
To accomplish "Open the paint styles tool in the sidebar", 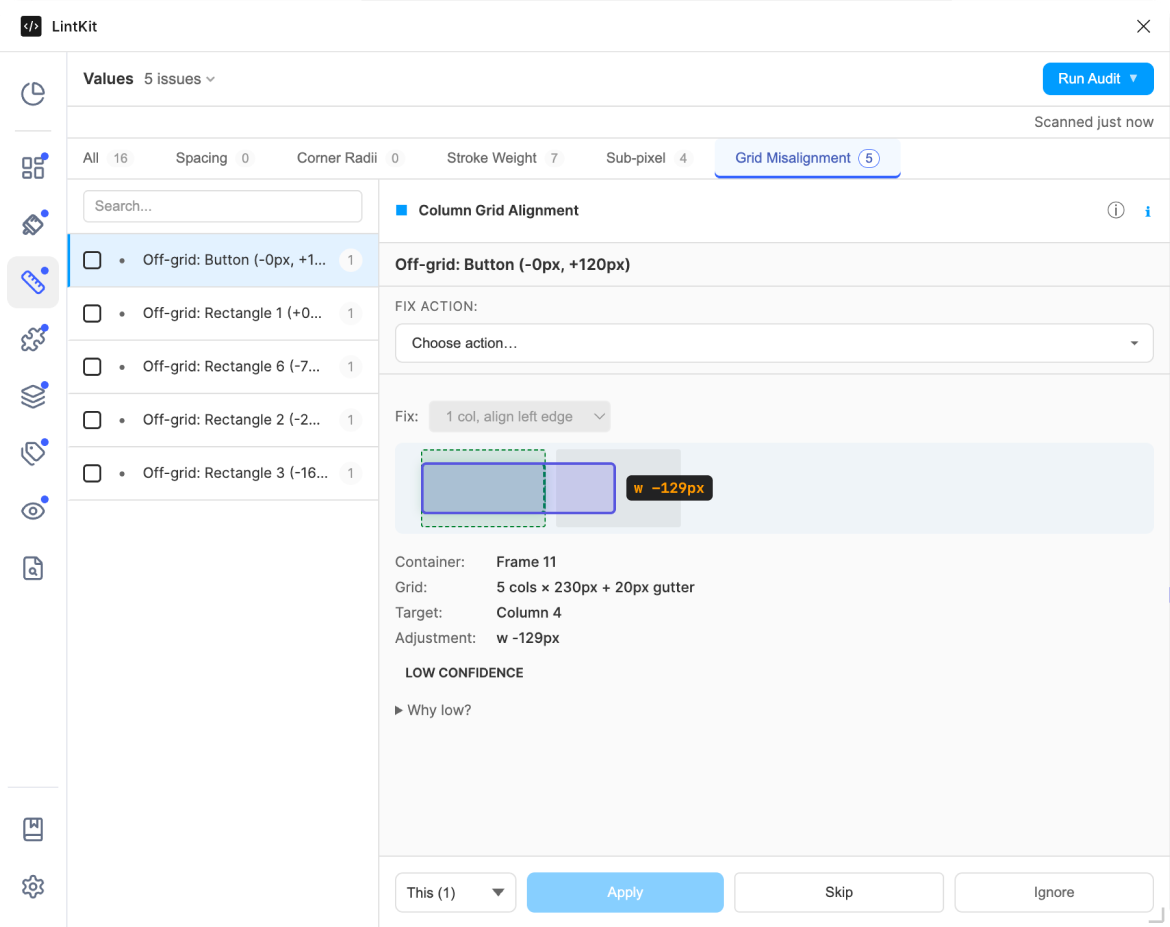I will (33, 224).
